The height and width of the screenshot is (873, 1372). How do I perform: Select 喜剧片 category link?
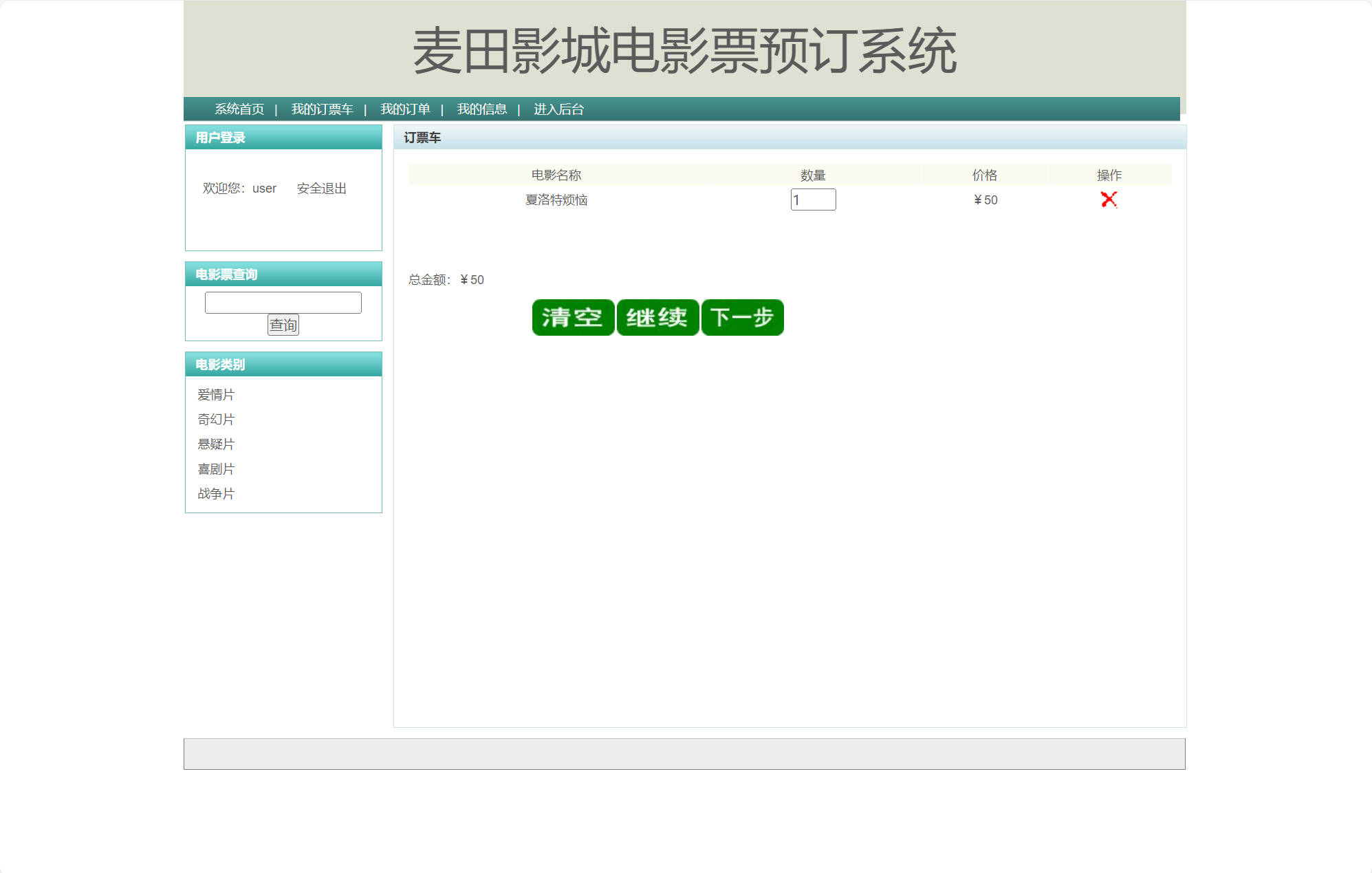pos(216,469)
